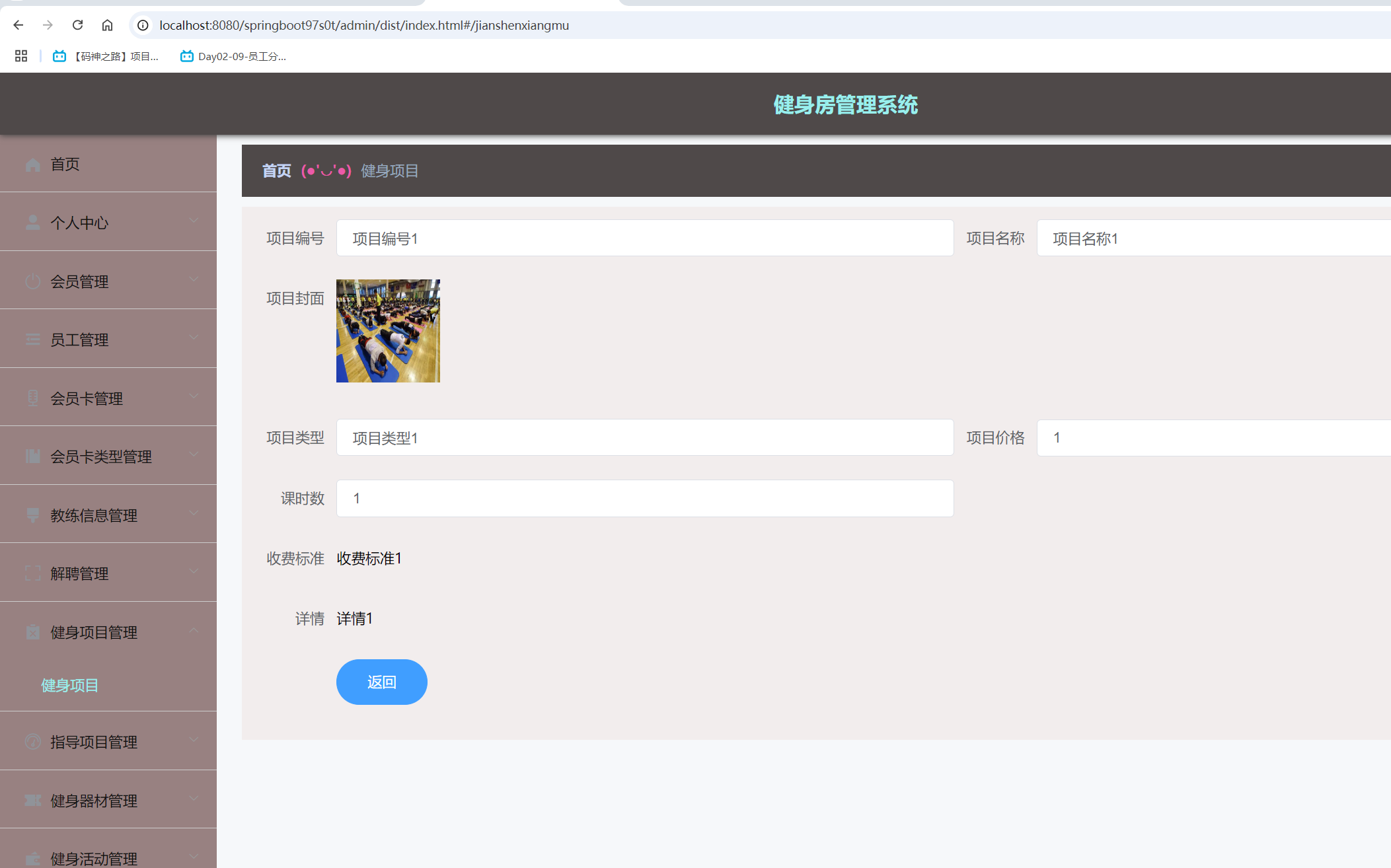The height and width of the screenshot is (868, 1391).
Task: Click the 项目封面 fitness class thumbnail
Action: pos(388,331)
